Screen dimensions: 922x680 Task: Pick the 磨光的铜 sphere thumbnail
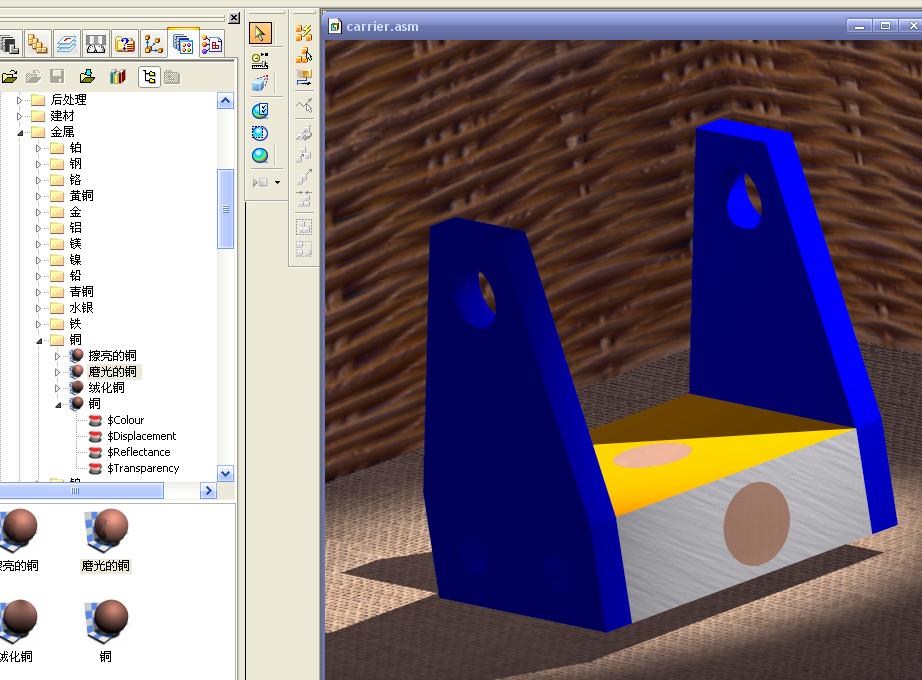pyautogui.click(x=106, y=529)
